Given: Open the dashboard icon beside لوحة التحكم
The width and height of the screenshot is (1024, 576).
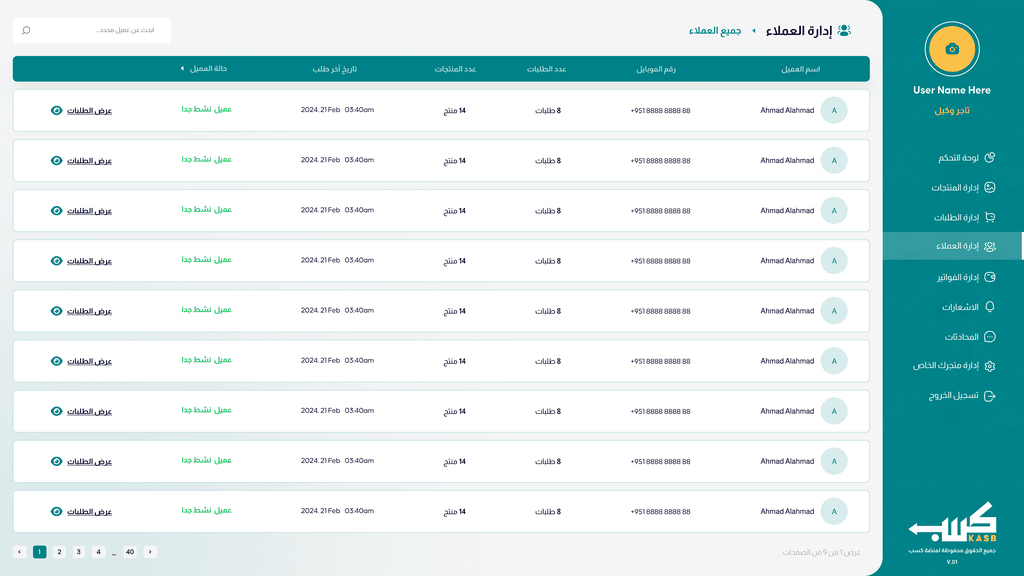Looking at the screenshot, I should [x=990, y=157].
